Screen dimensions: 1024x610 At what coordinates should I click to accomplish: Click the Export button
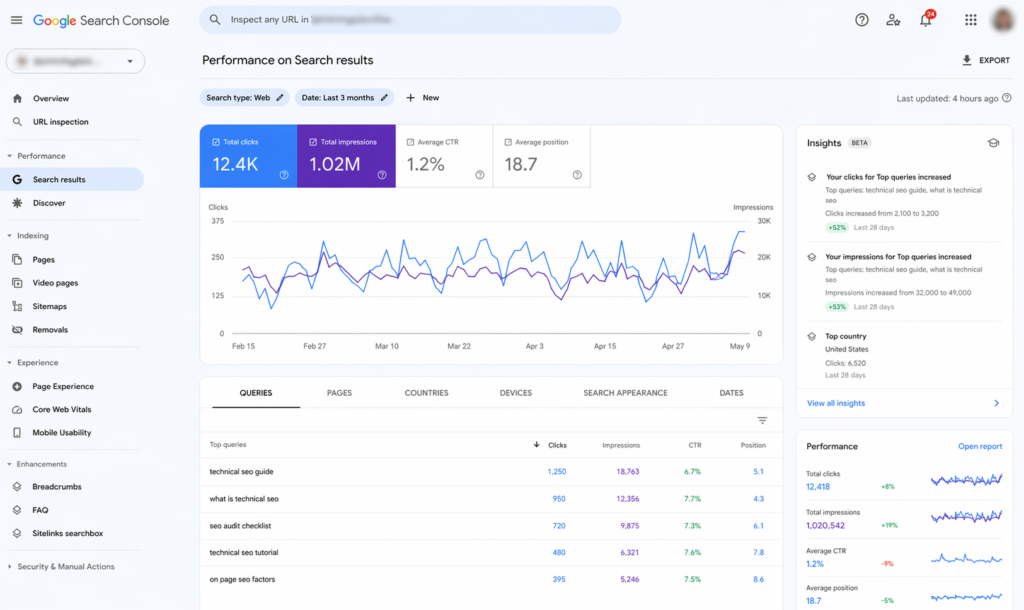click(x=985, y=60)
